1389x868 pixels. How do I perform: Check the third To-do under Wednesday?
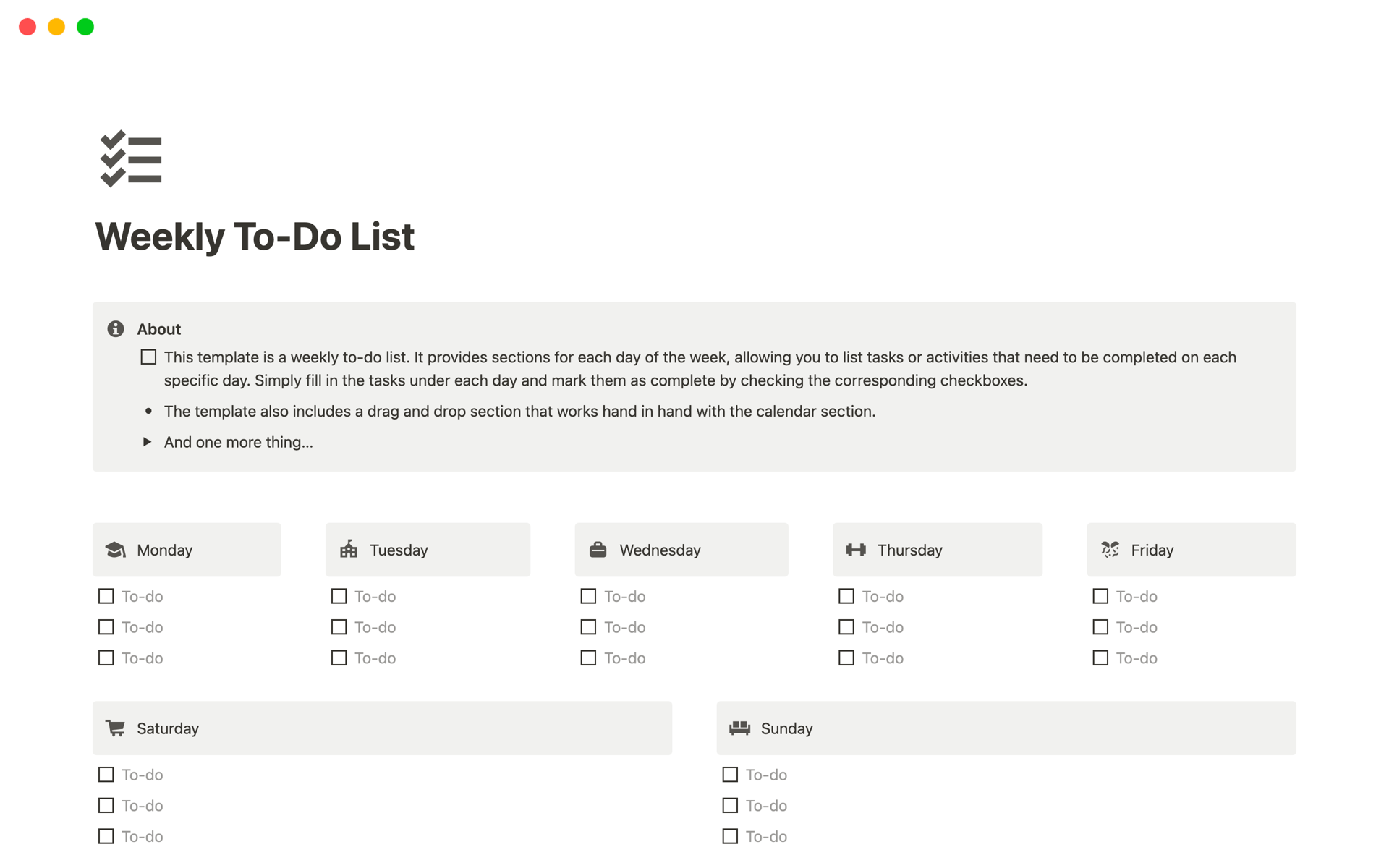click(x=587, y=658)
